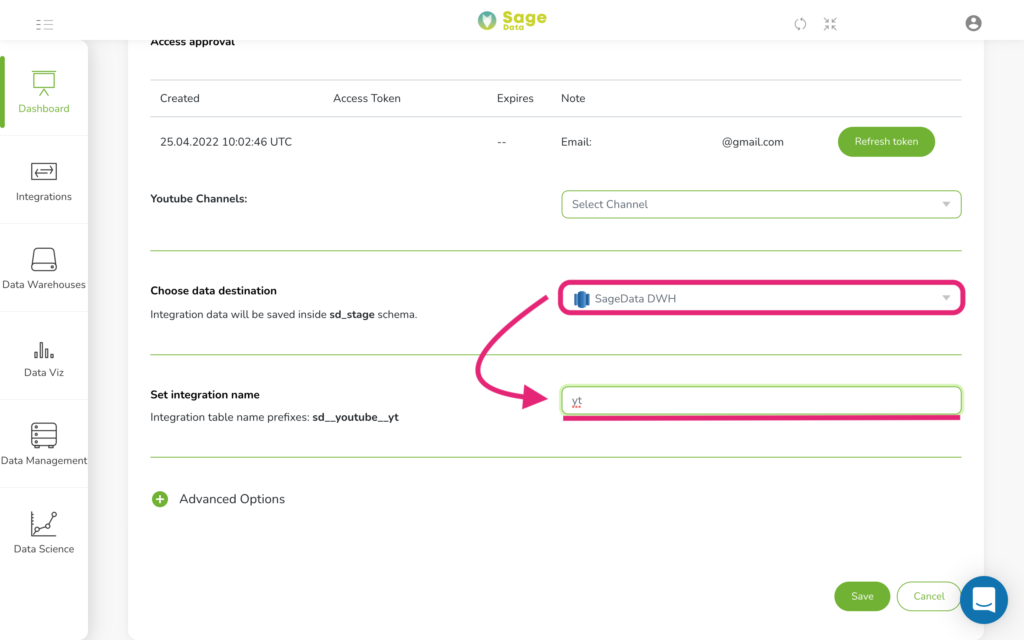The image size is (1024, 640).
Task: Click the integration name input field
Action: coord(761,401)
